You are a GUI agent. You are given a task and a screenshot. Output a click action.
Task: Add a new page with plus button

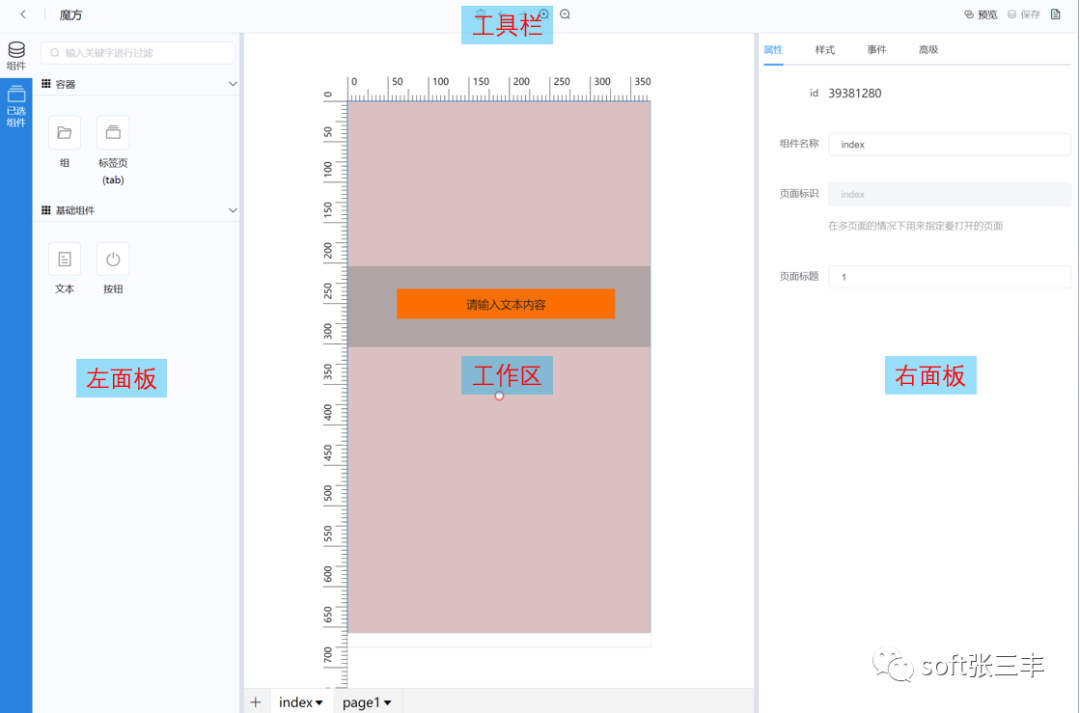point(255,702)
